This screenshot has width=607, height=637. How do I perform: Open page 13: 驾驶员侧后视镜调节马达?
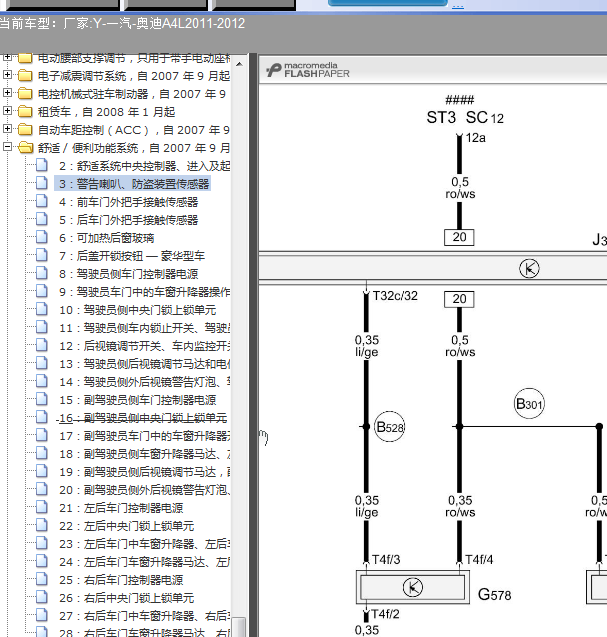point(144,364)
